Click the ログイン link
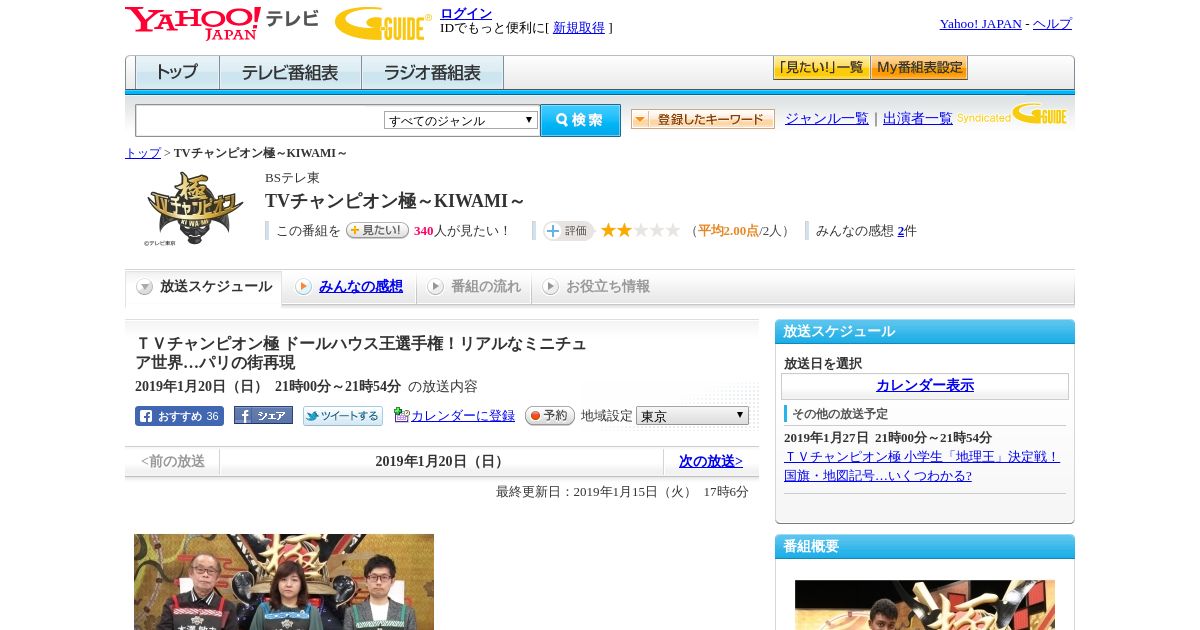 (x=466, y=13)
